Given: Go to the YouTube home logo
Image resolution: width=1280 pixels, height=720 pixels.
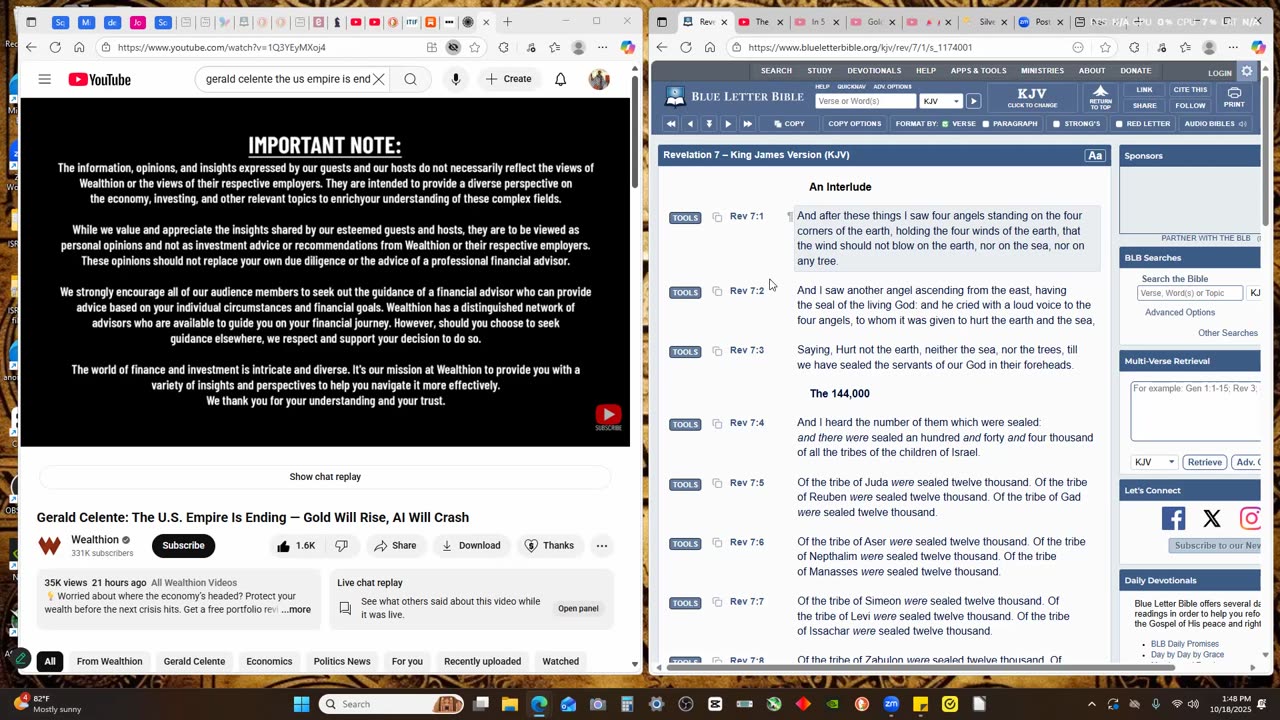Looking at the screenshot, I should [99, 80].
